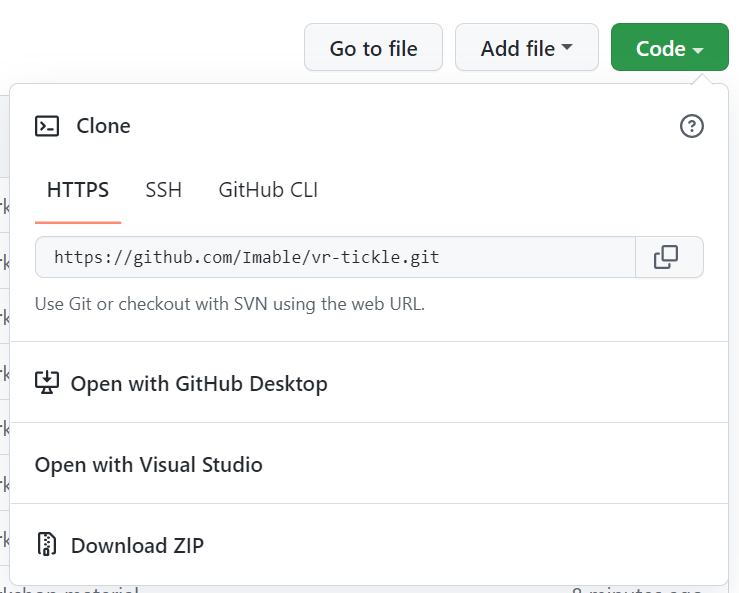Click the Use Git or checkout hint text
Screen dimensions: 739x593
click(x=230, y=304)
